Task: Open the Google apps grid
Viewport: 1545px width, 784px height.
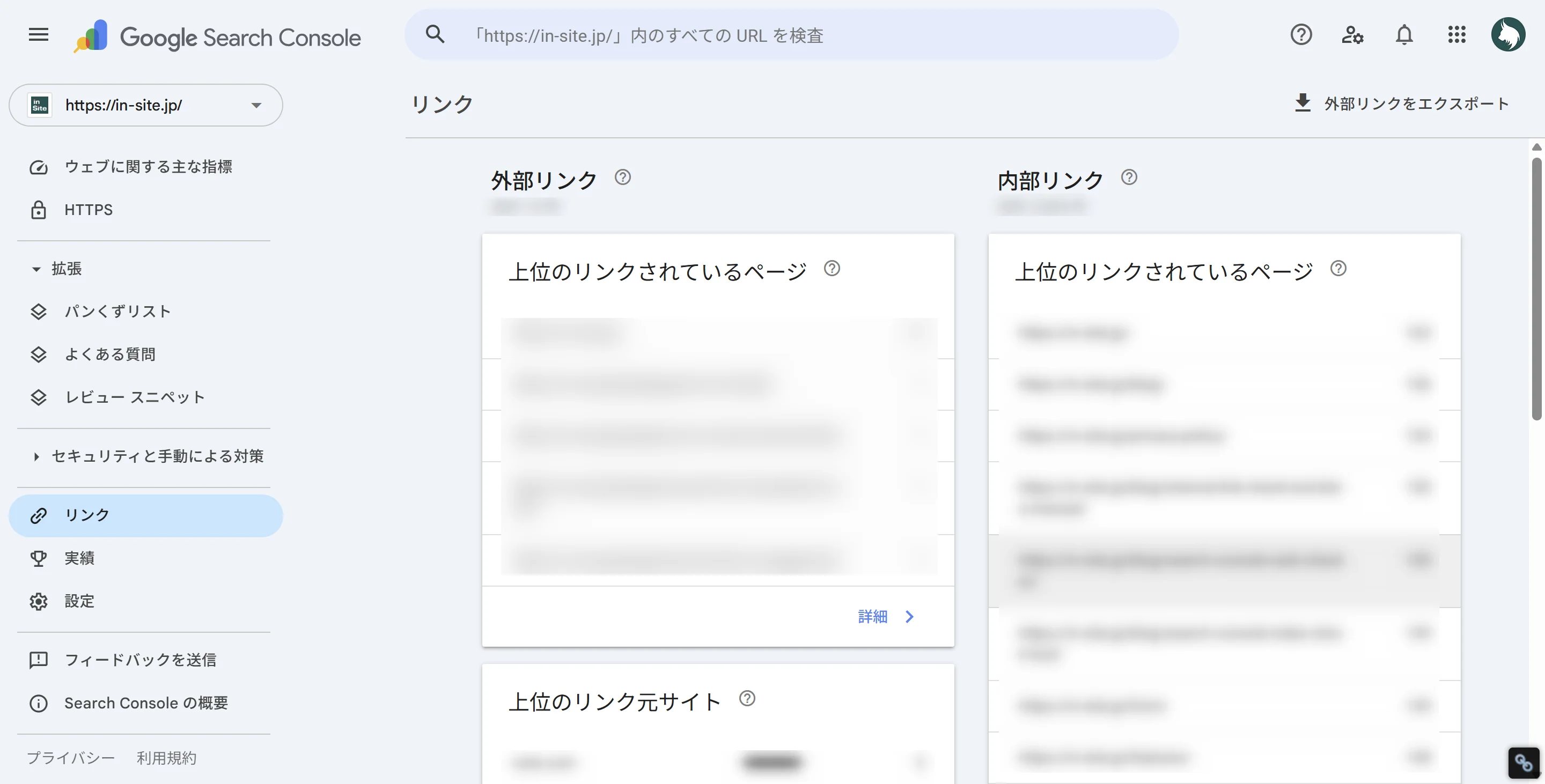Action: (x=1456, y=35)
